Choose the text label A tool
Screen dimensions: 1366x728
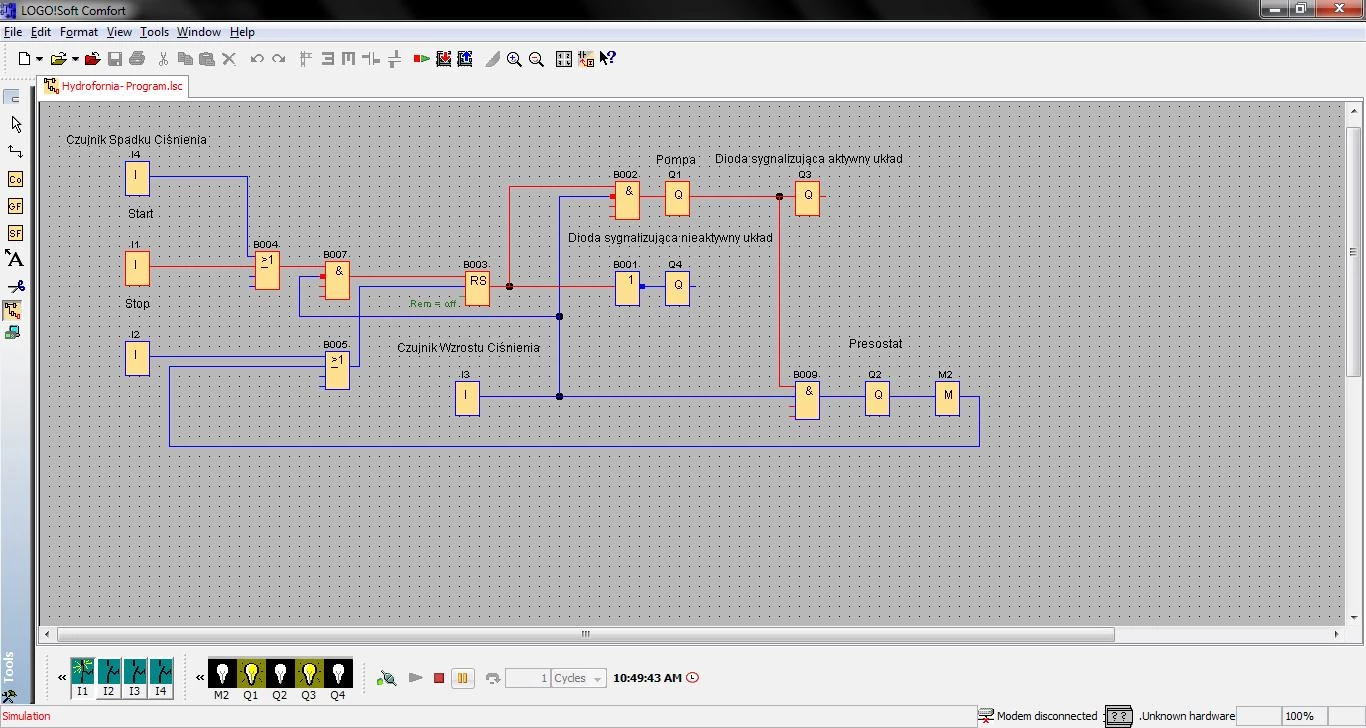tap(15, 259)
